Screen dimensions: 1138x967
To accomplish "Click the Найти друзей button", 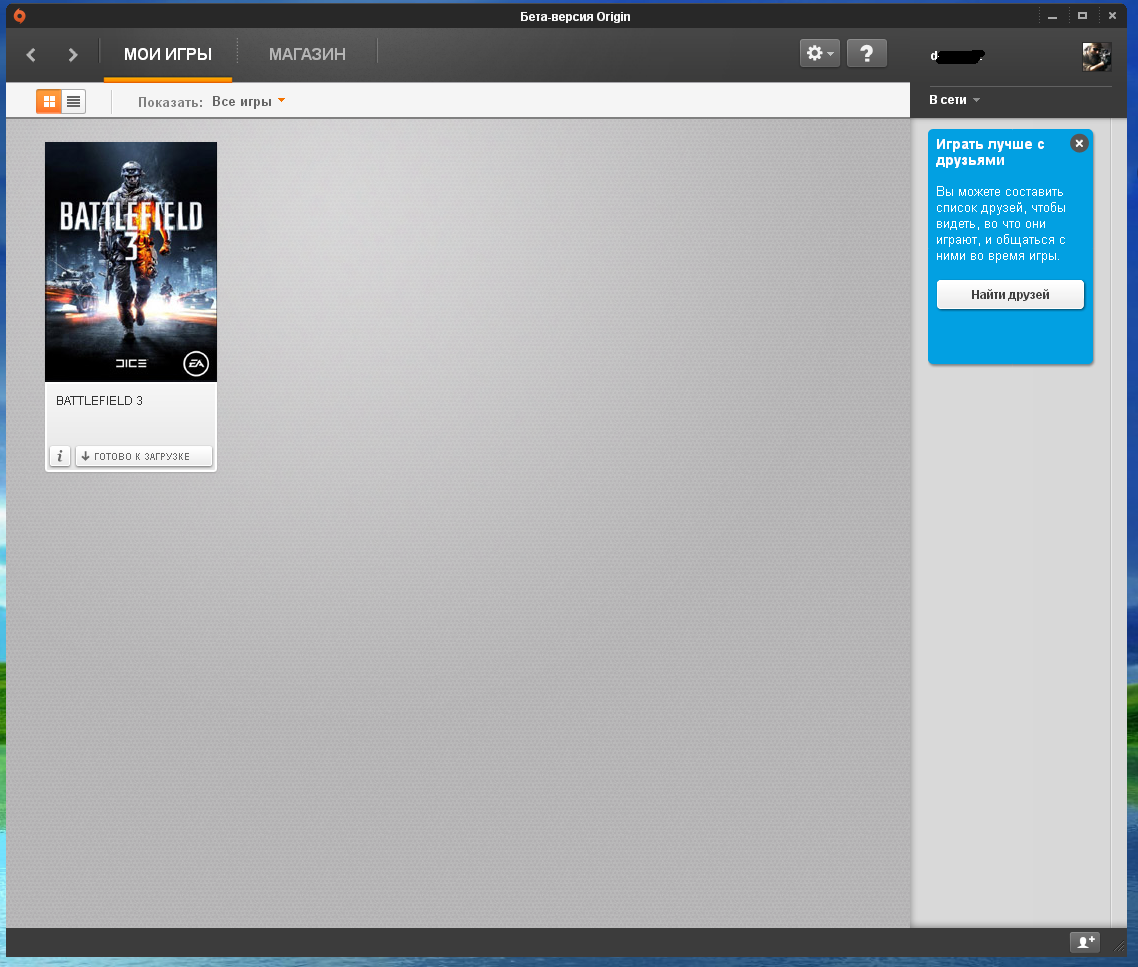I will [x=1010, y=295].
